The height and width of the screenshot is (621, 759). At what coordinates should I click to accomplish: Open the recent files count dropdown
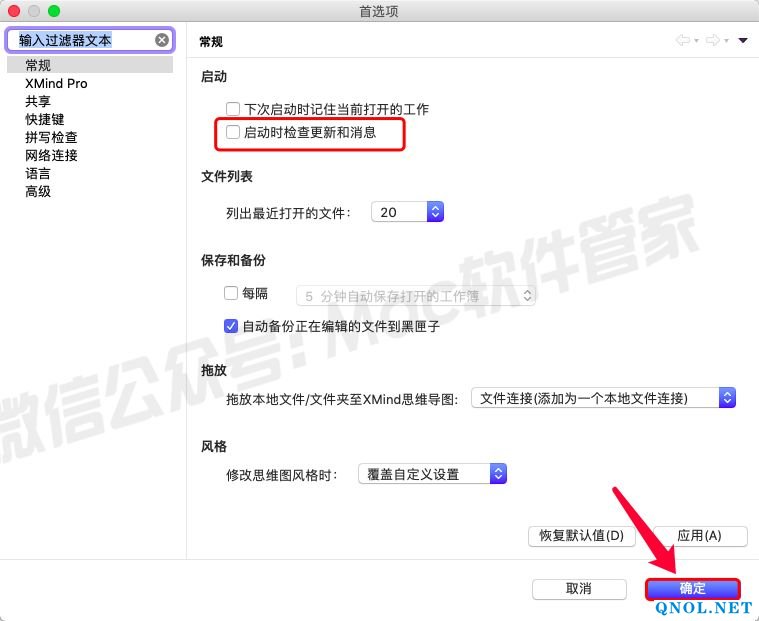(407, 212)
